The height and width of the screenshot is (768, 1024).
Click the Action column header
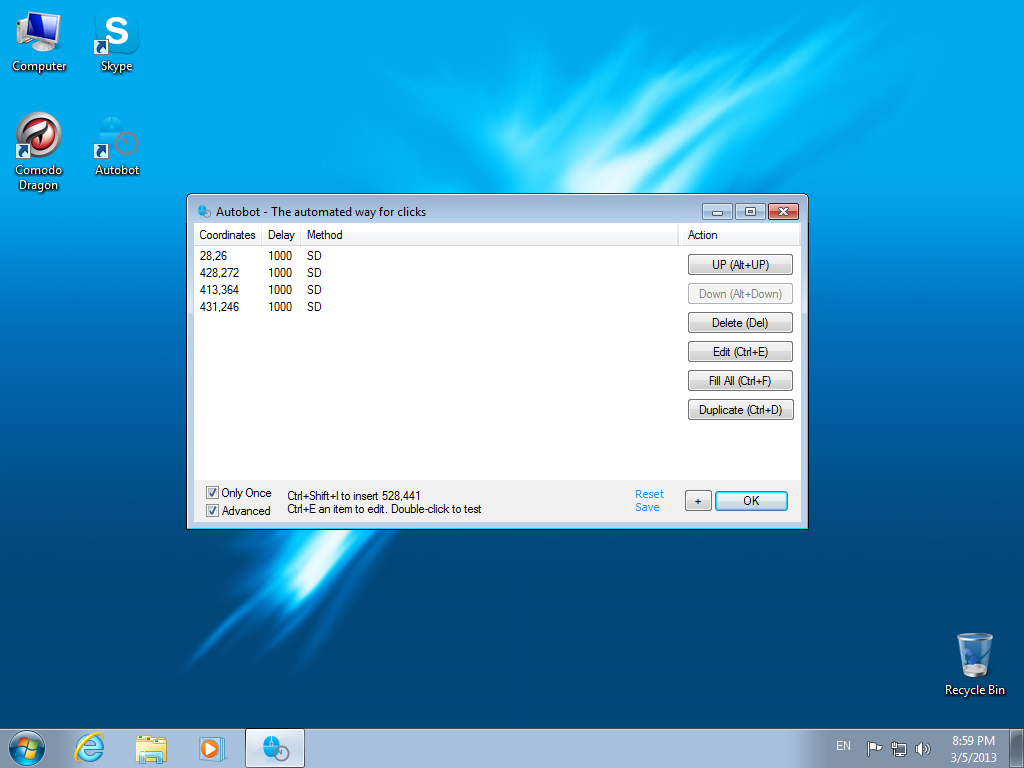(741, 234)
